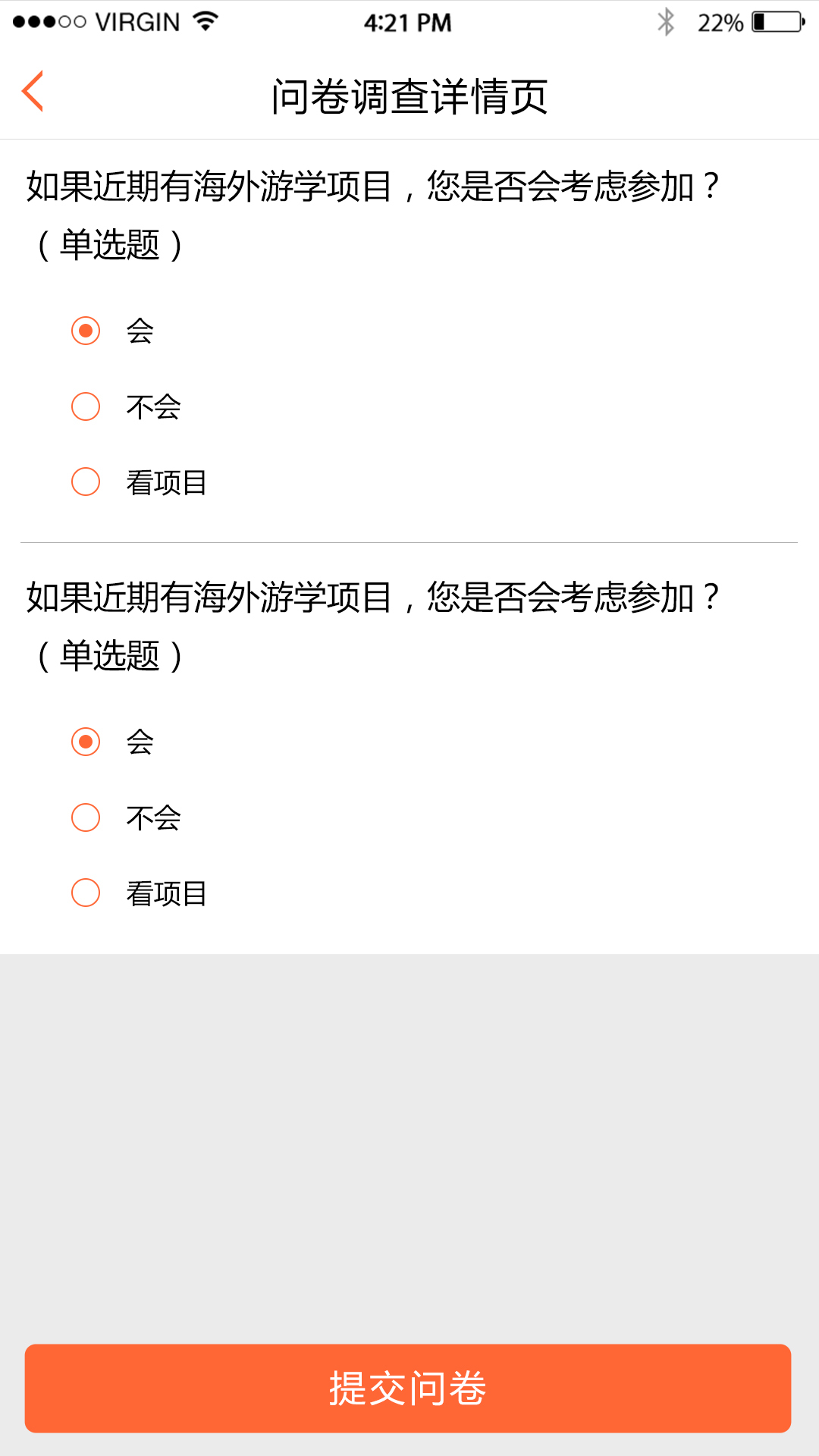The image size is (819, 1456).
Task: Tap the '看项目' text label in first question
Action: [167, 482]
